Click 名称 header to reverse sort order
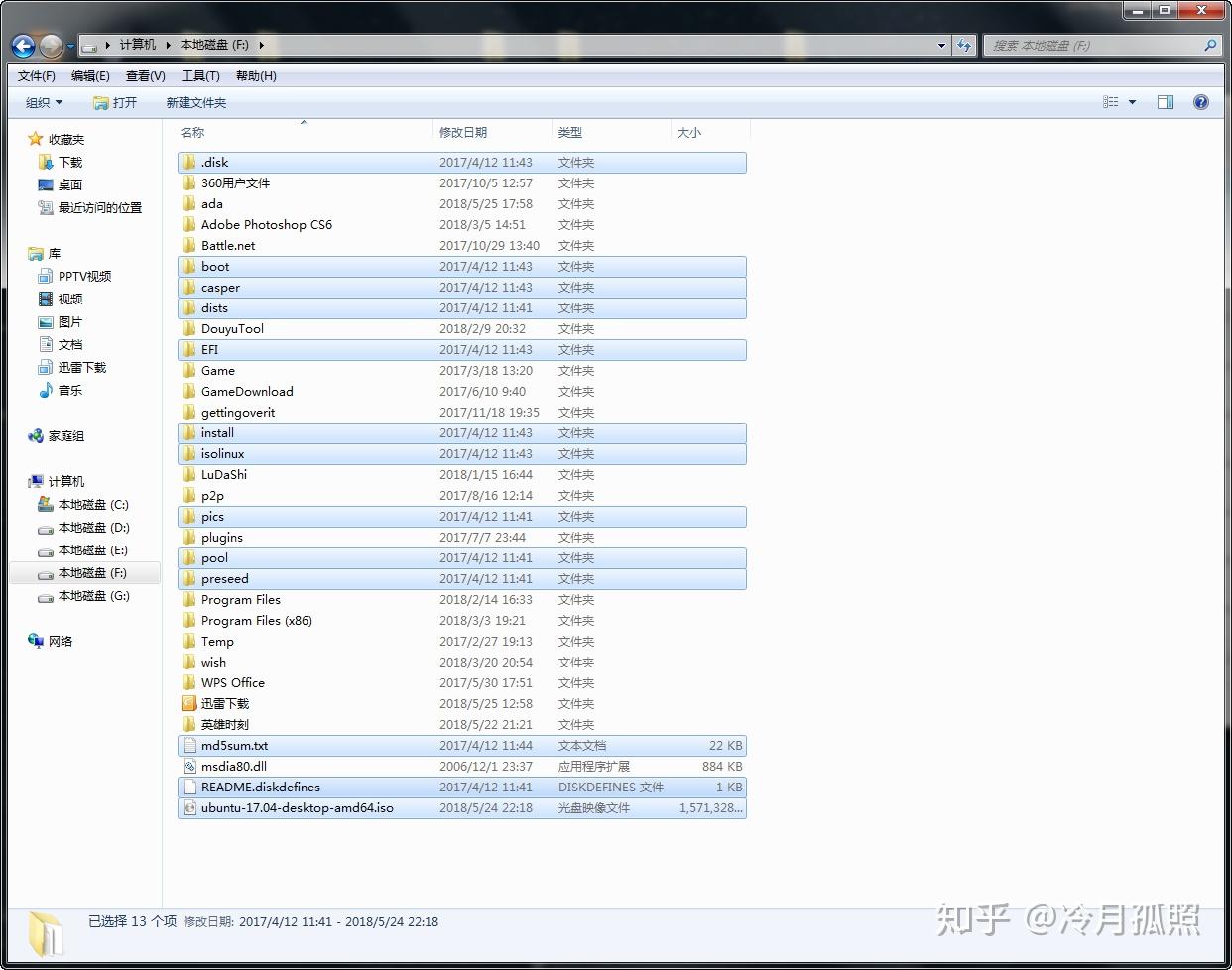 pyautogui.click(x=191, y=132)
